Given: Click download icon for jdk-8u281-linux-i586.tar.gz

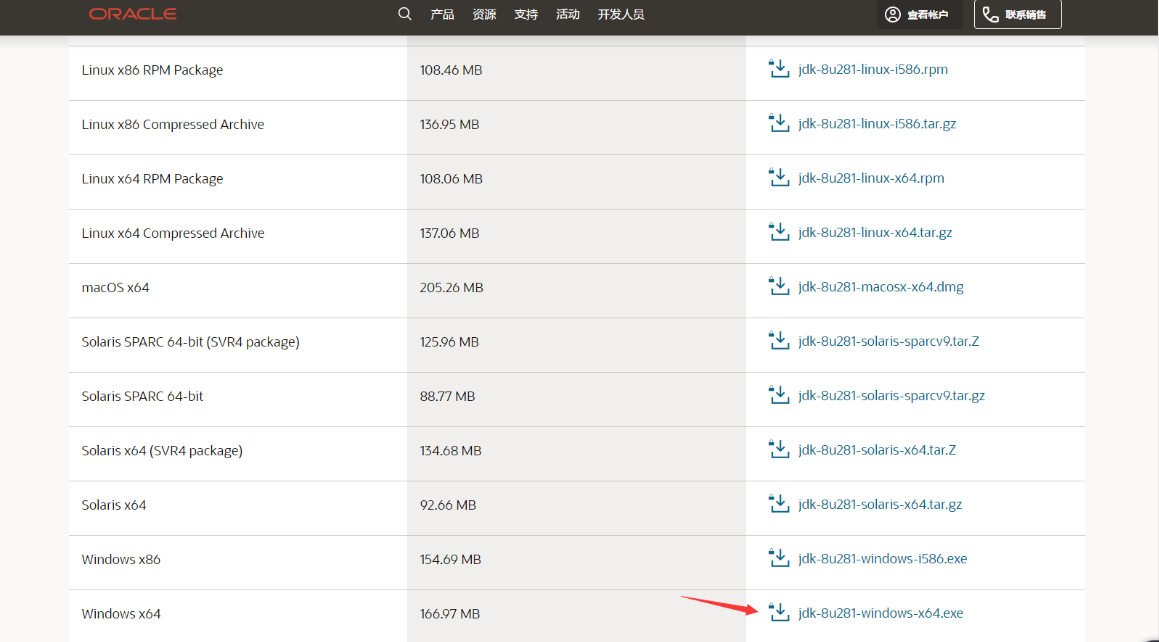Looking at the screenshot, I should [x=779, y=123].
